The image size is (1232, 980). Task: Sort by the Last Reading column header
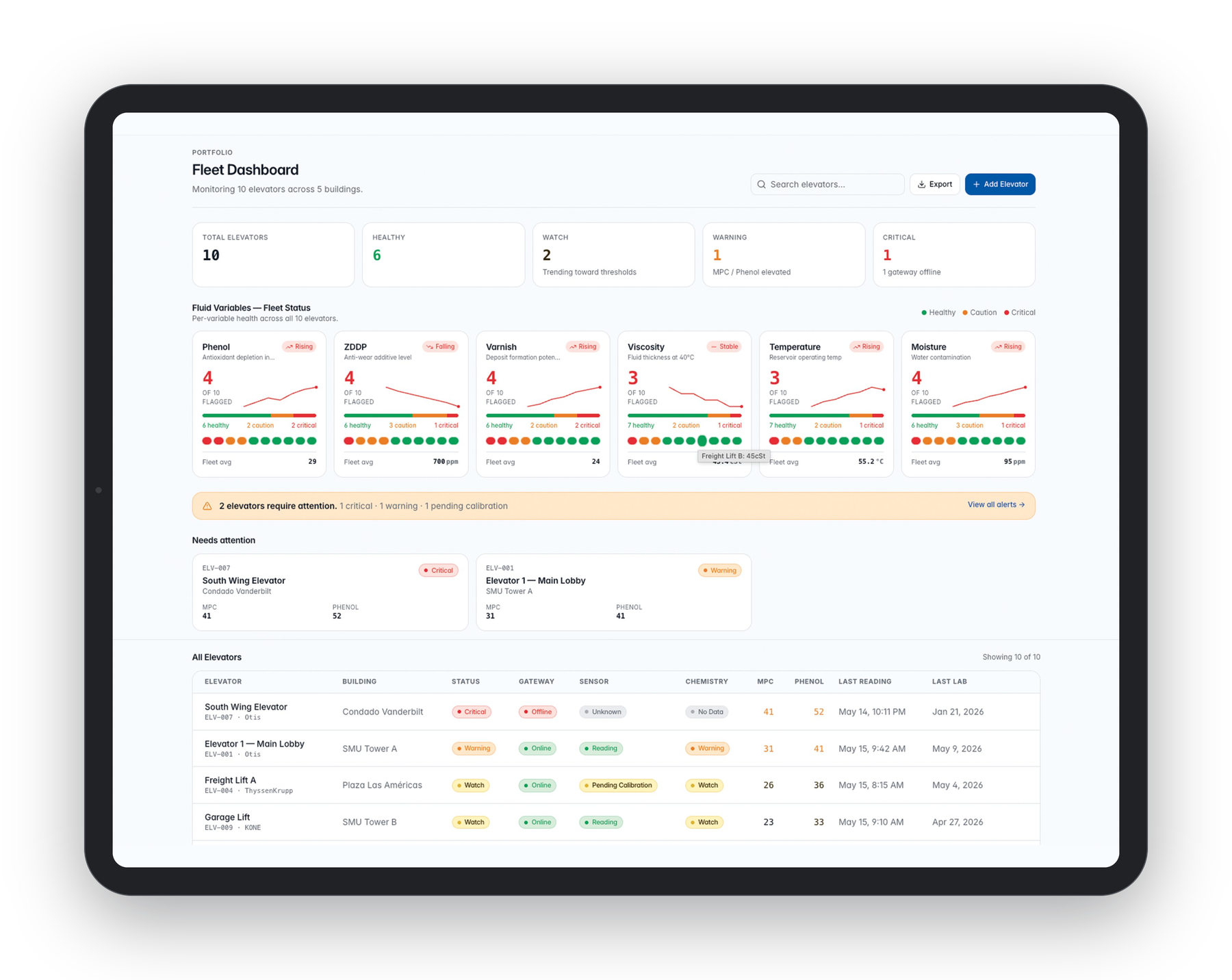pyautogui.click(x=865, y=682)
